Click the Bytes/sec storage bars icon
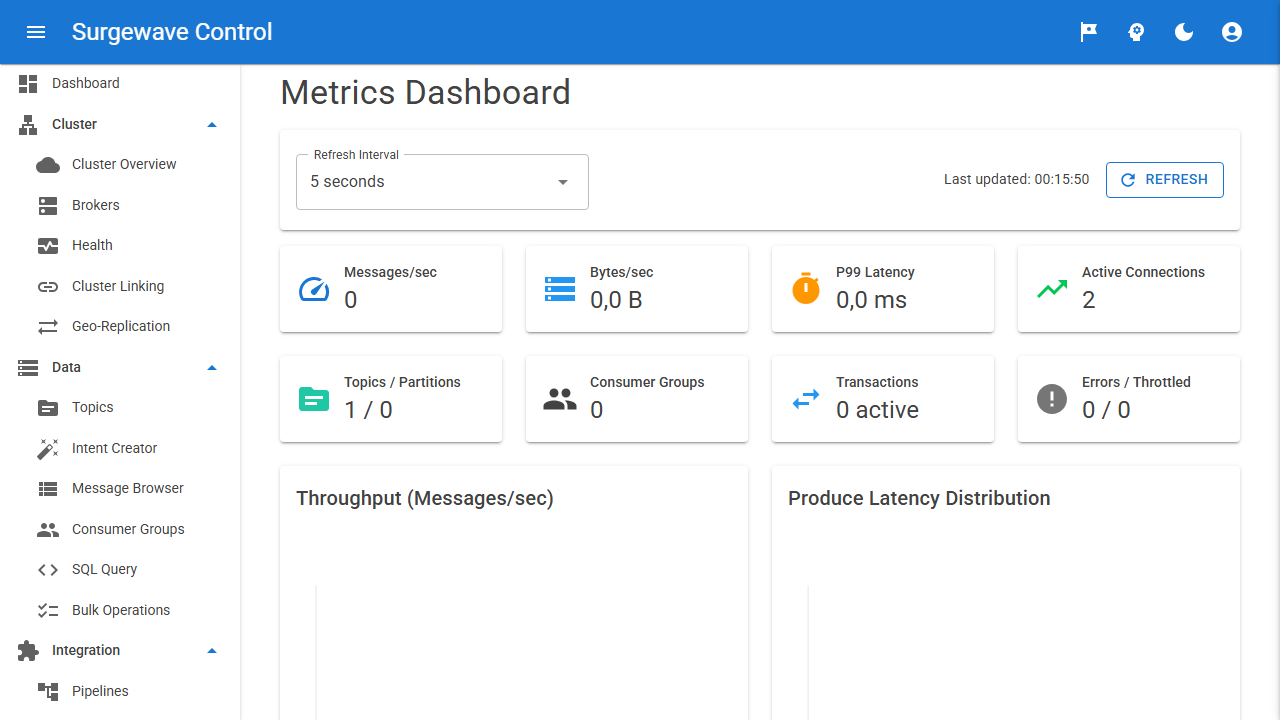The width and height of the screenshot is (1280, 720). tap(560, 289)
